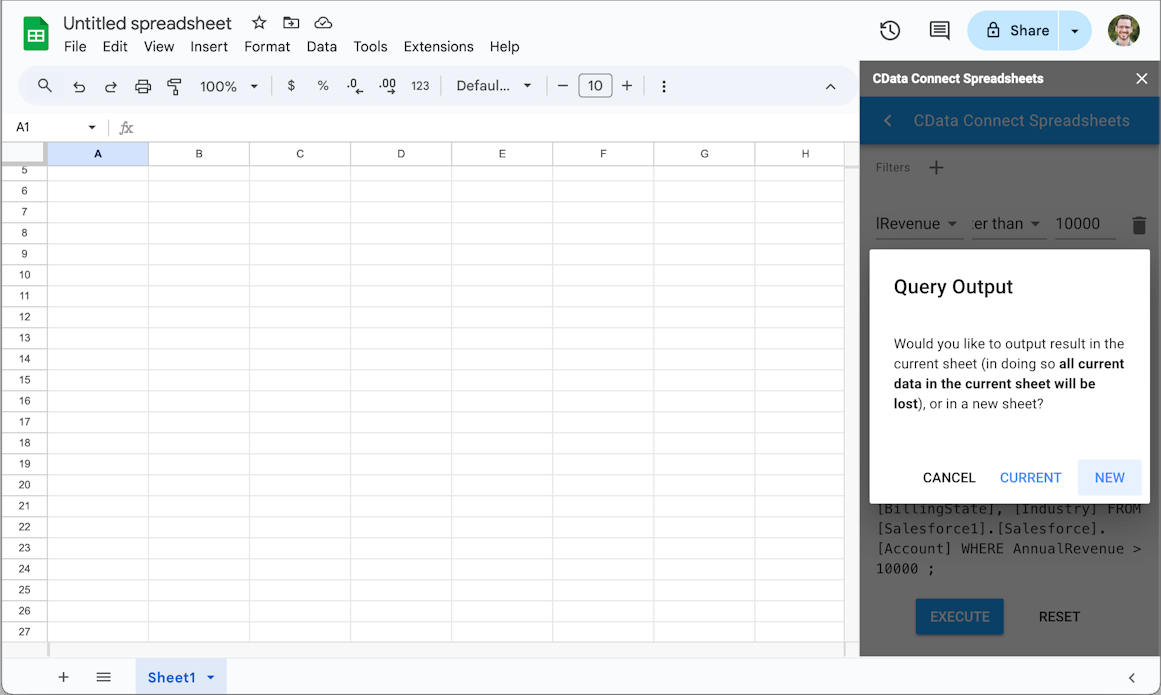Open version history clock icon
1161x695 pixels.
pos(890,31)
